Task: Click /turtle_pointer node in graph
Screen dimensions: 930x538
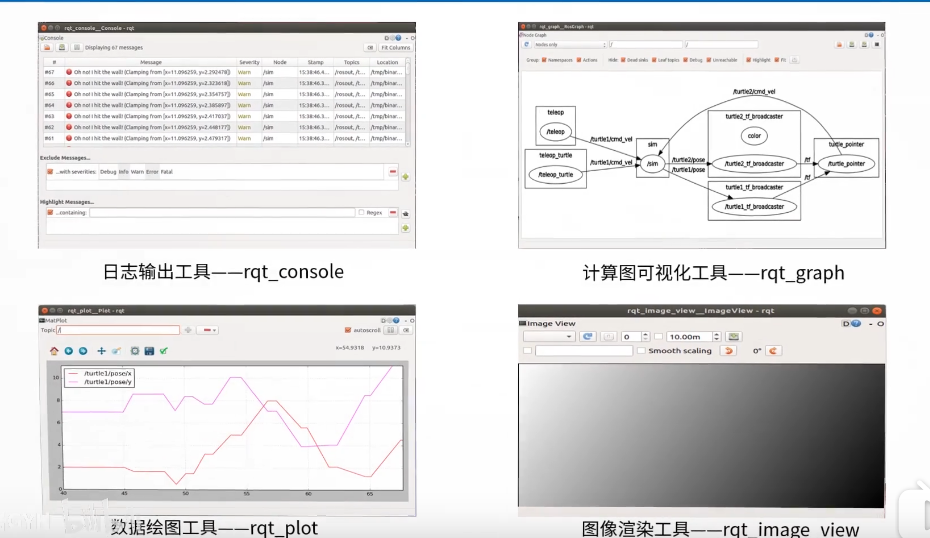Action: coord(846,164)
